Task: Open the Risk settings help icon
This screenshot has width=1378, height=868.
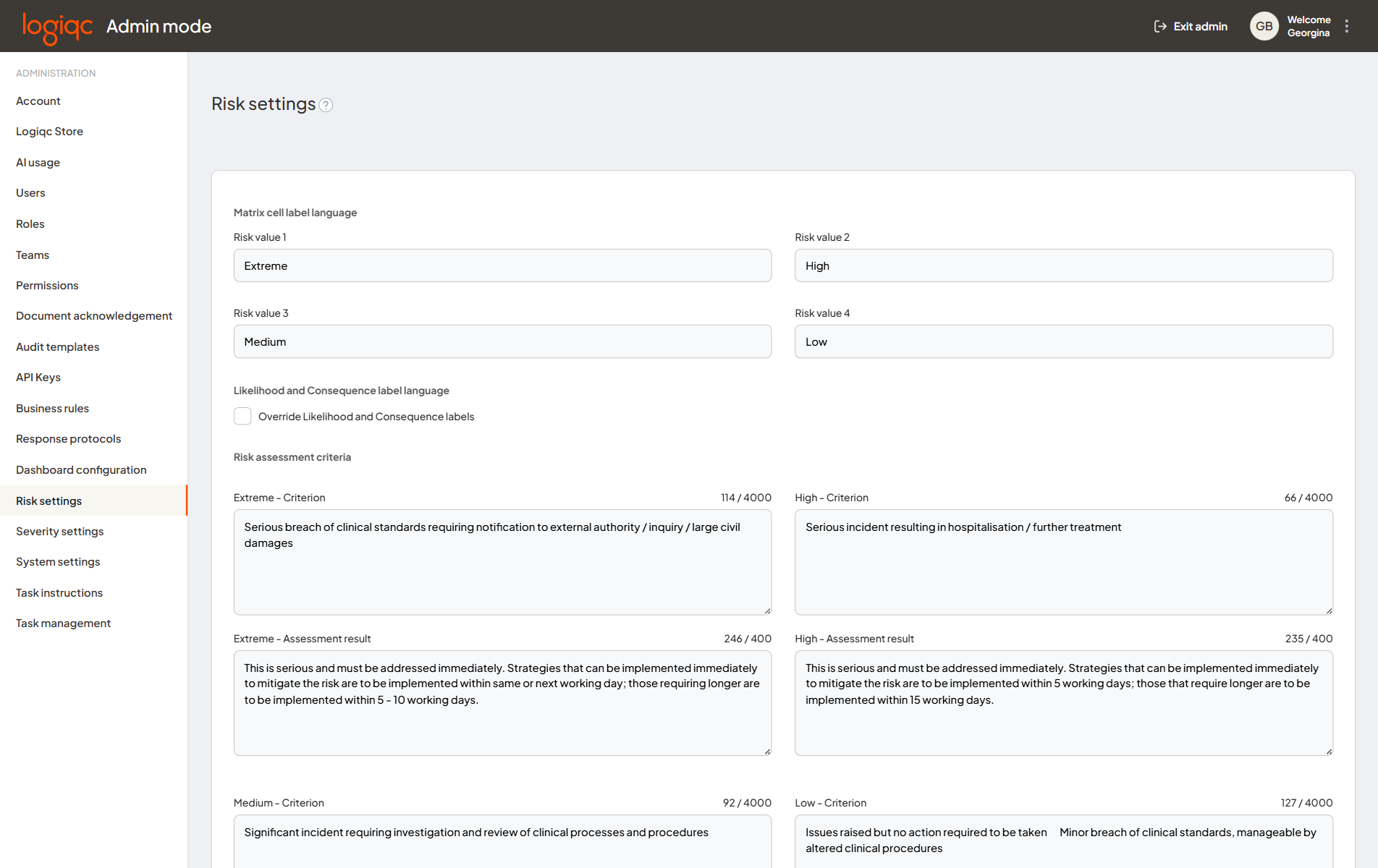Action: (x=326, y=105)
